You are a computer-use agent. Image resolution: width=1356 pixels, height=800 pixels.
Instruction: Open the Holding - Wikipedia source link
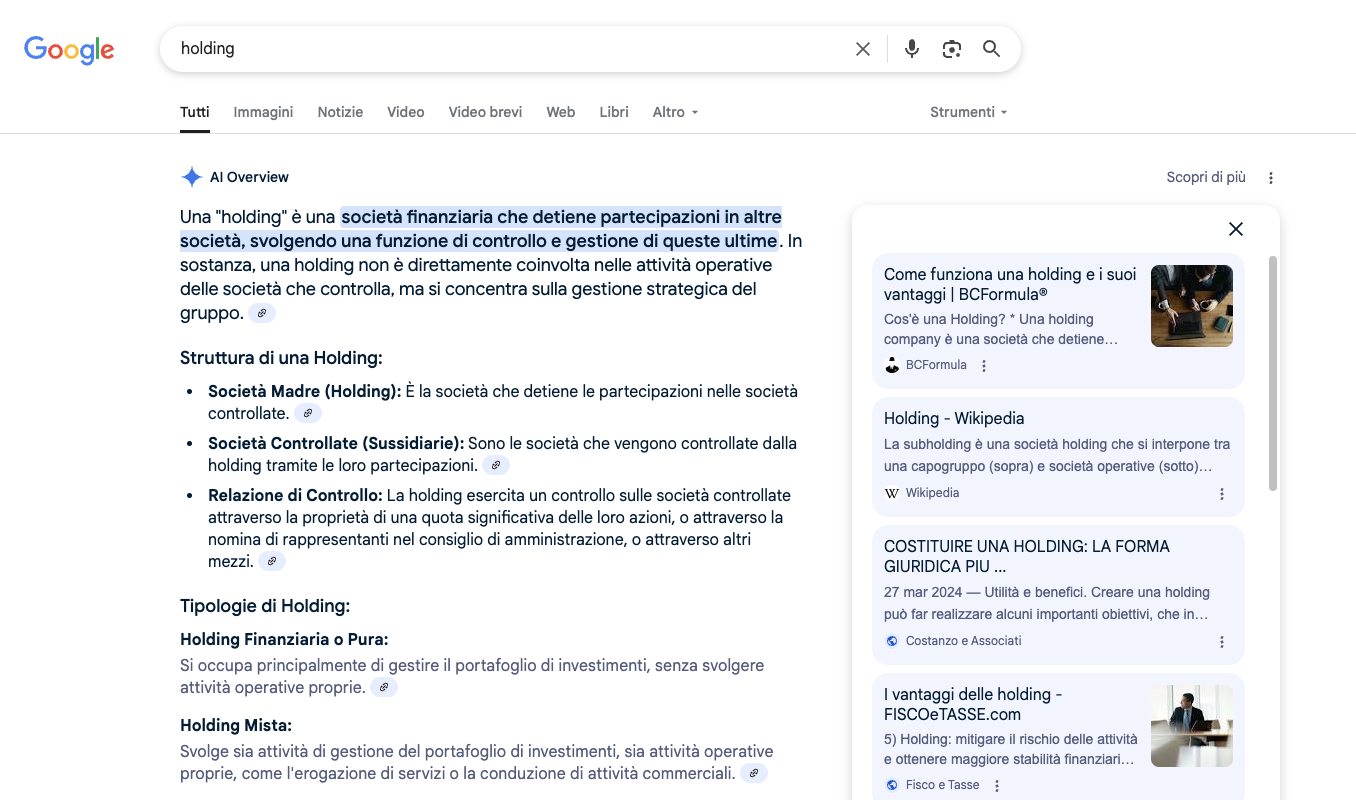pos(954,418)
